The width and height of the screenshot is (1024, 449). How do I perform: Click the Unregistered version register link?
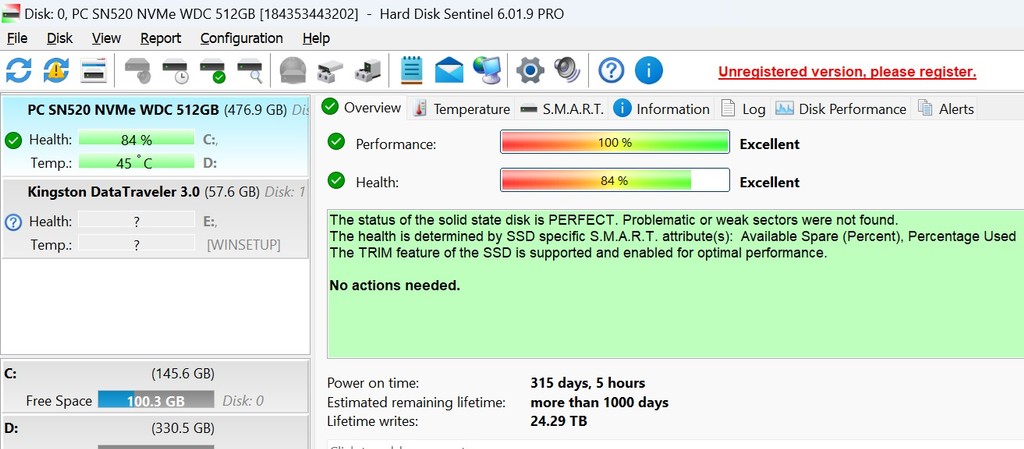847,72
